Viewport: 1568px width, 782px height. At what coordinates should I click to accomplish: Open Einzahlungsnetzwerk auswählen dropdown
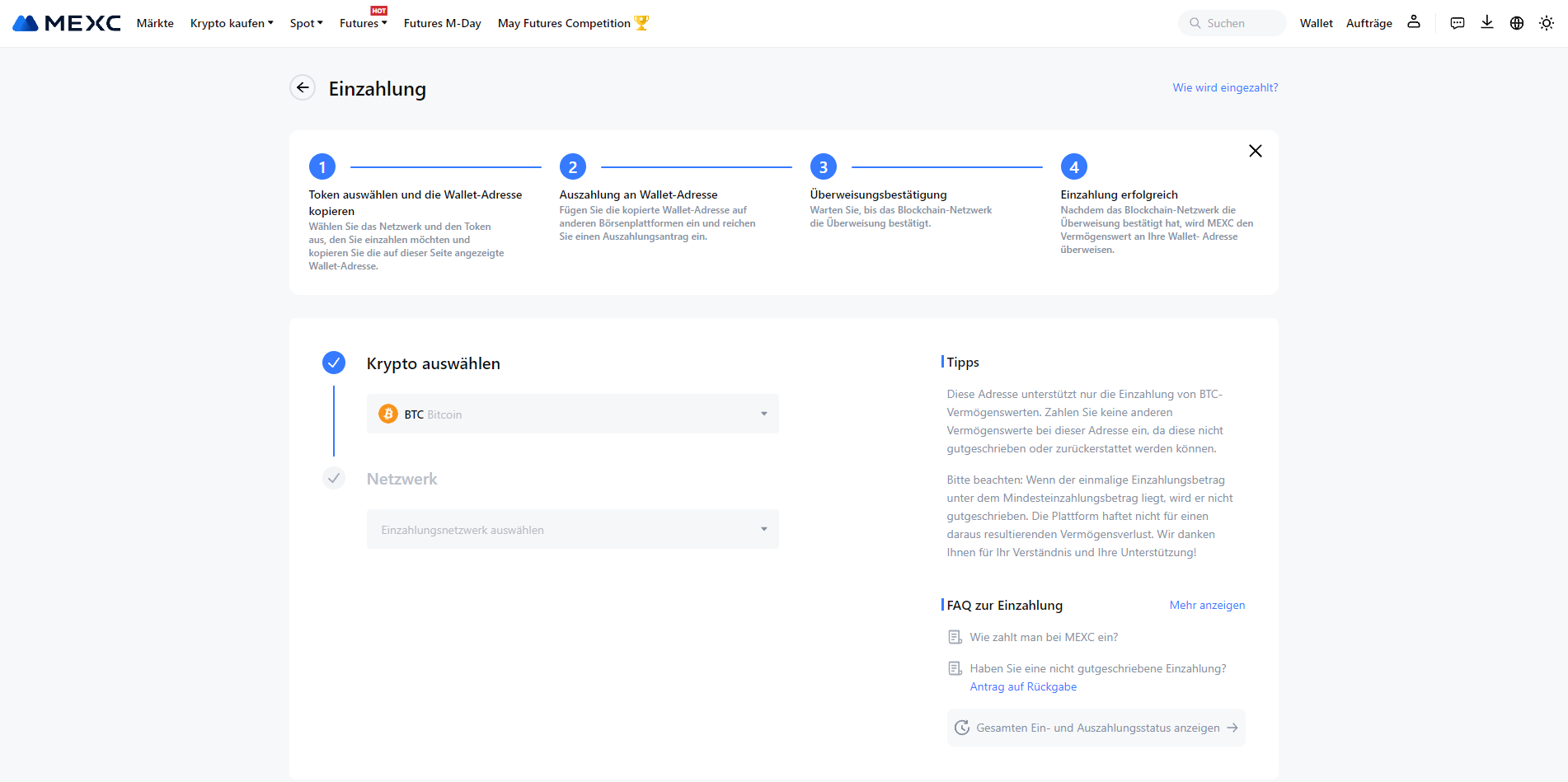(x=573, y=529)
